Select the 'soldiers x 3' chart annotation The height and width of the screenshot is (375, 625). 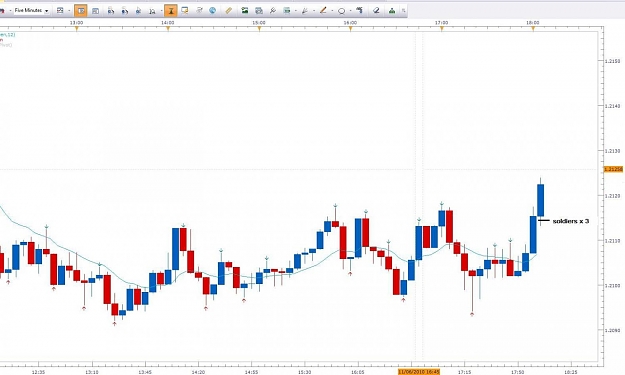coord(570,221)
